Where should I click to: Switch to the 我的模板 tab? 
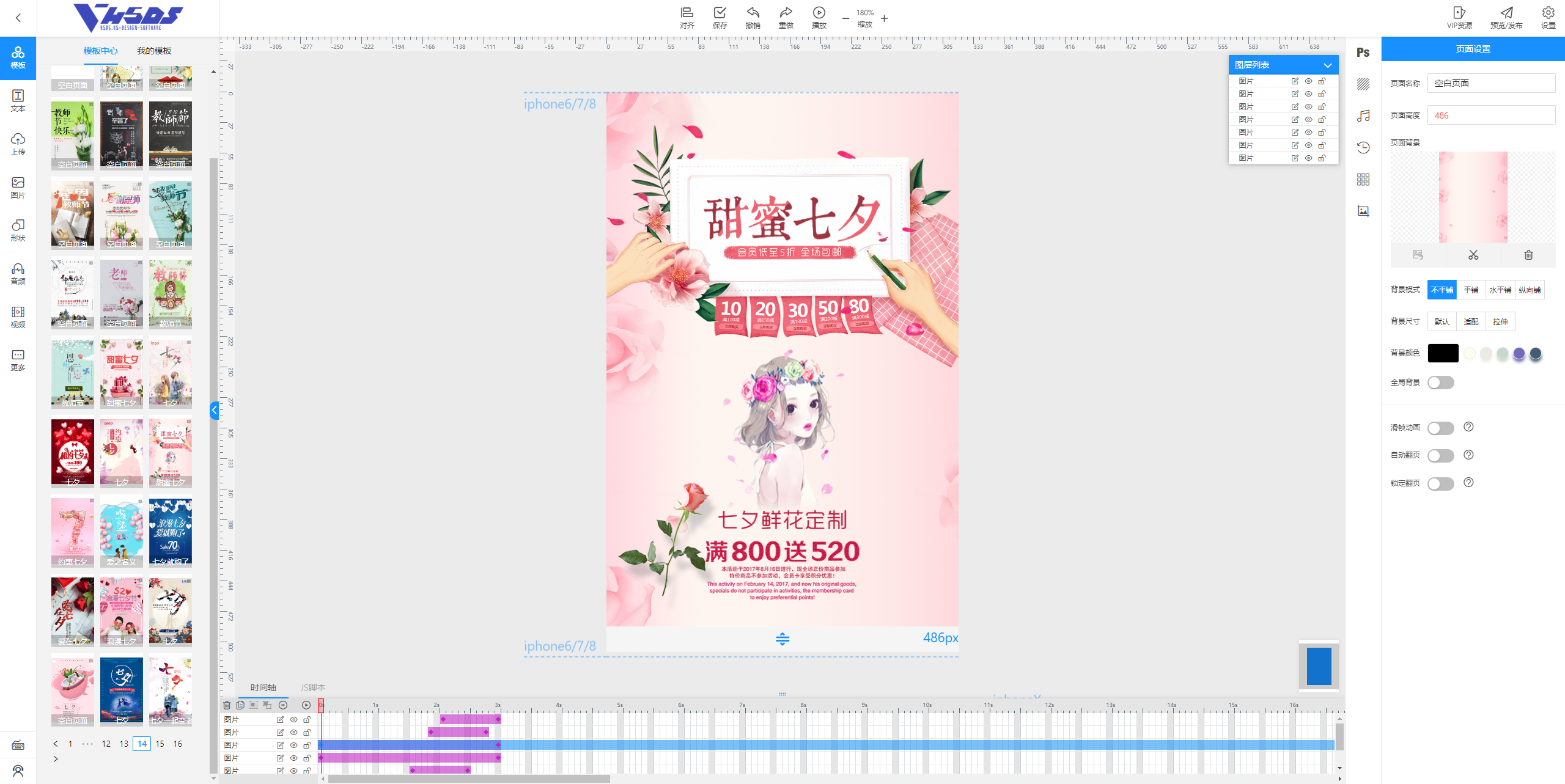point(154,51)
